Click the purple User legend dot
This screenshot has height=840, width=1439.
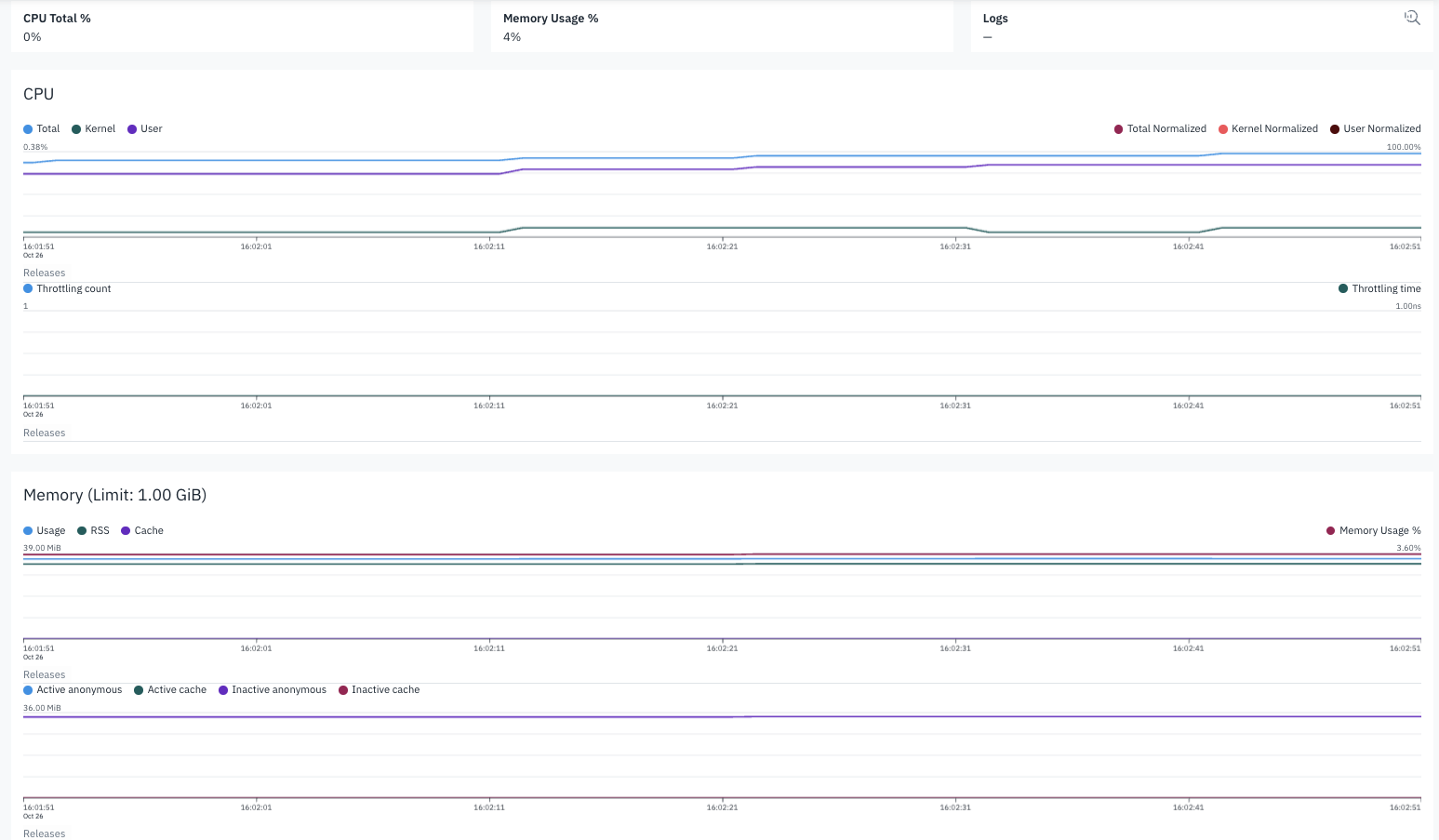(x=131, y=128)
